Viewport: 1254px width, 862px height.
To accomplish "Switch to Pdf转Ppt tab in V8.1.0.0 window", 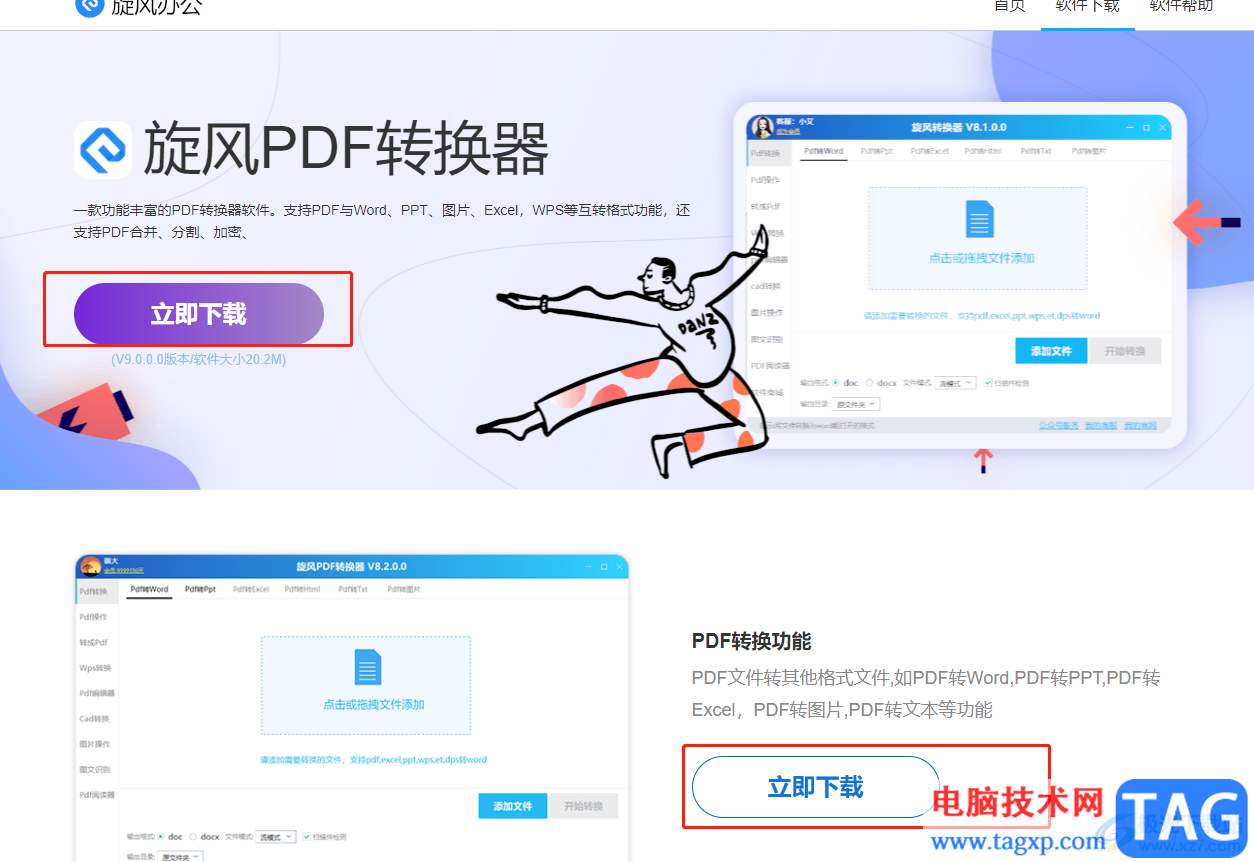I will coord(877,151).
